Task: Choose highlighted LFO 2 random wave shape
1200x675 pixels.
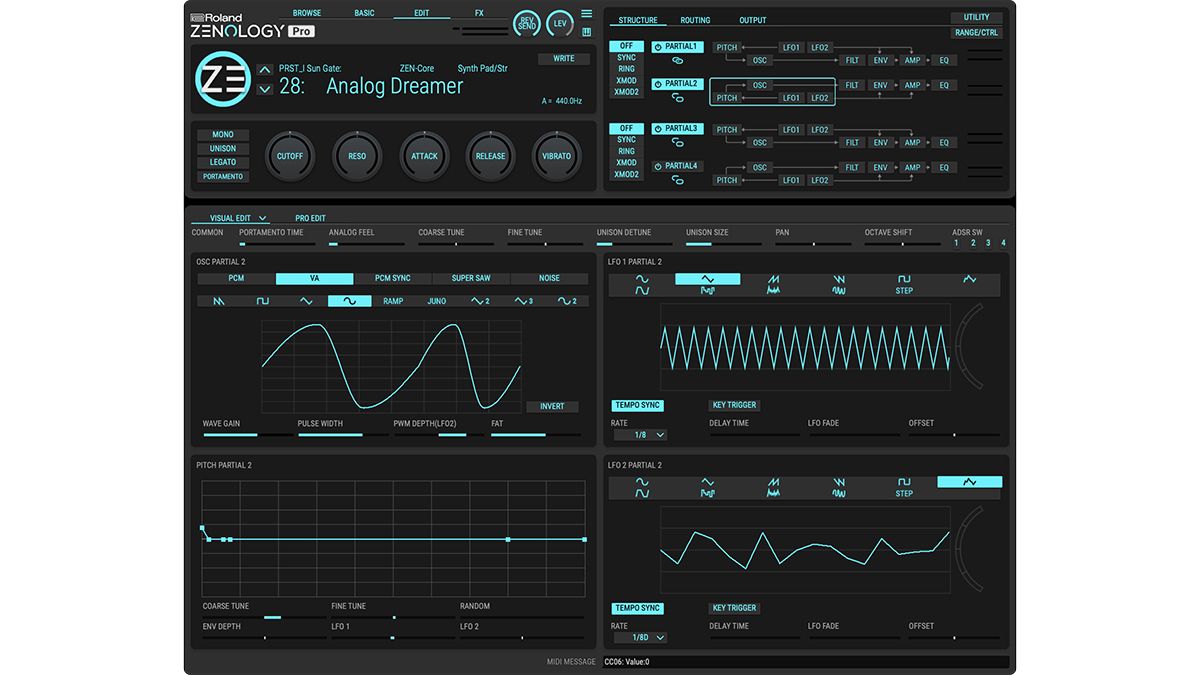Action: pyautogui.click(x=969, y=482)
